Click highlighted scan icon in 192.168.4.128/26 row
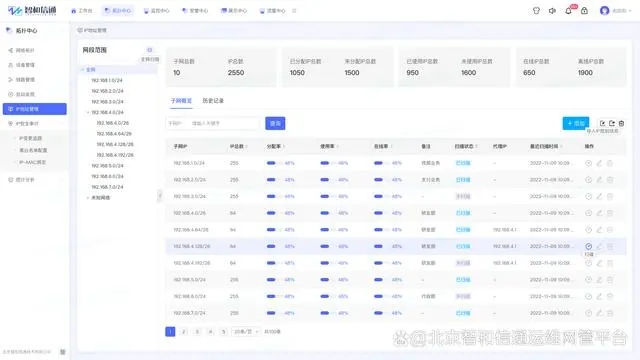640x360 pixels. (x=589, y=246)
